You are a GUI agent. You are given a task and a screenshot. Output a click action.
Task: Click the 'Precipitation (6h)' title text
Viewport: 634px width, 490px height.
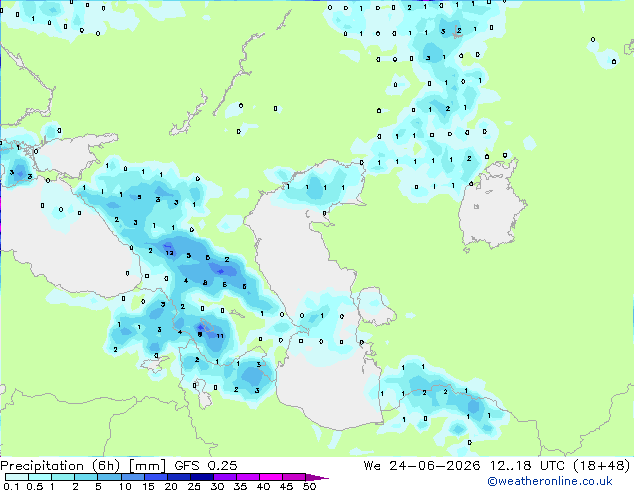60,466
